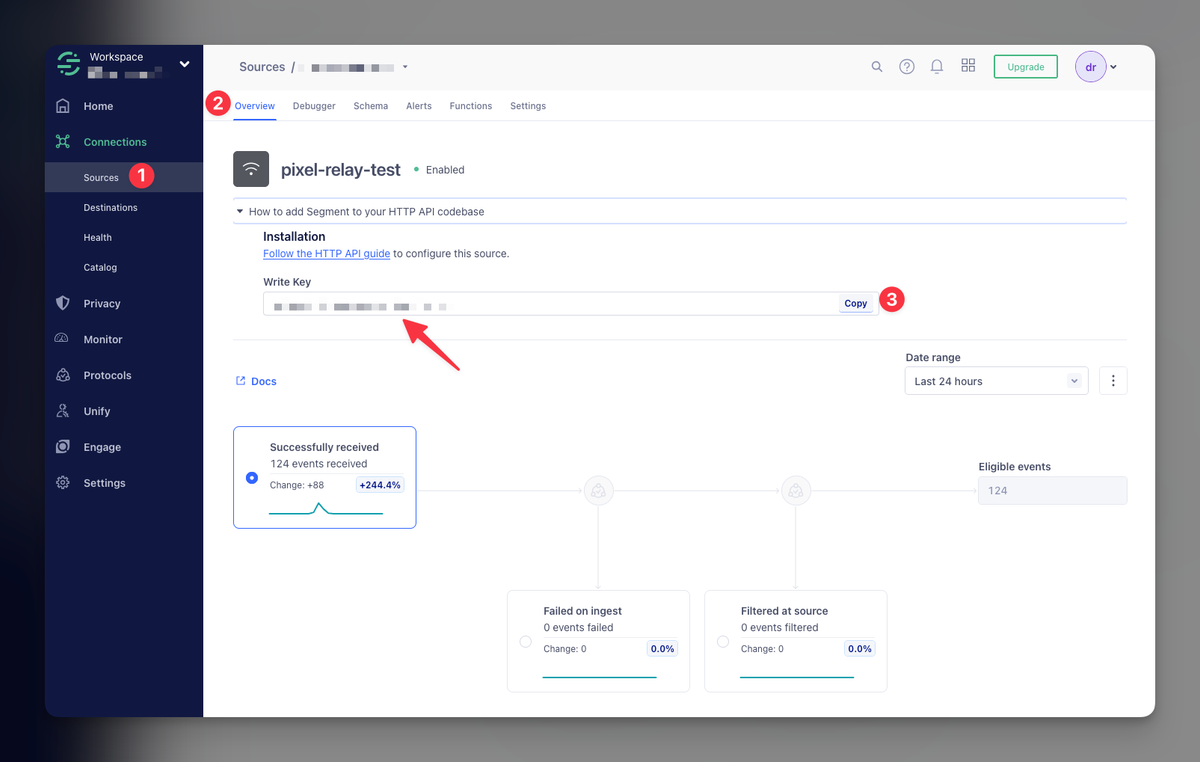Click the Monitor gauge icon

point(63,339)
